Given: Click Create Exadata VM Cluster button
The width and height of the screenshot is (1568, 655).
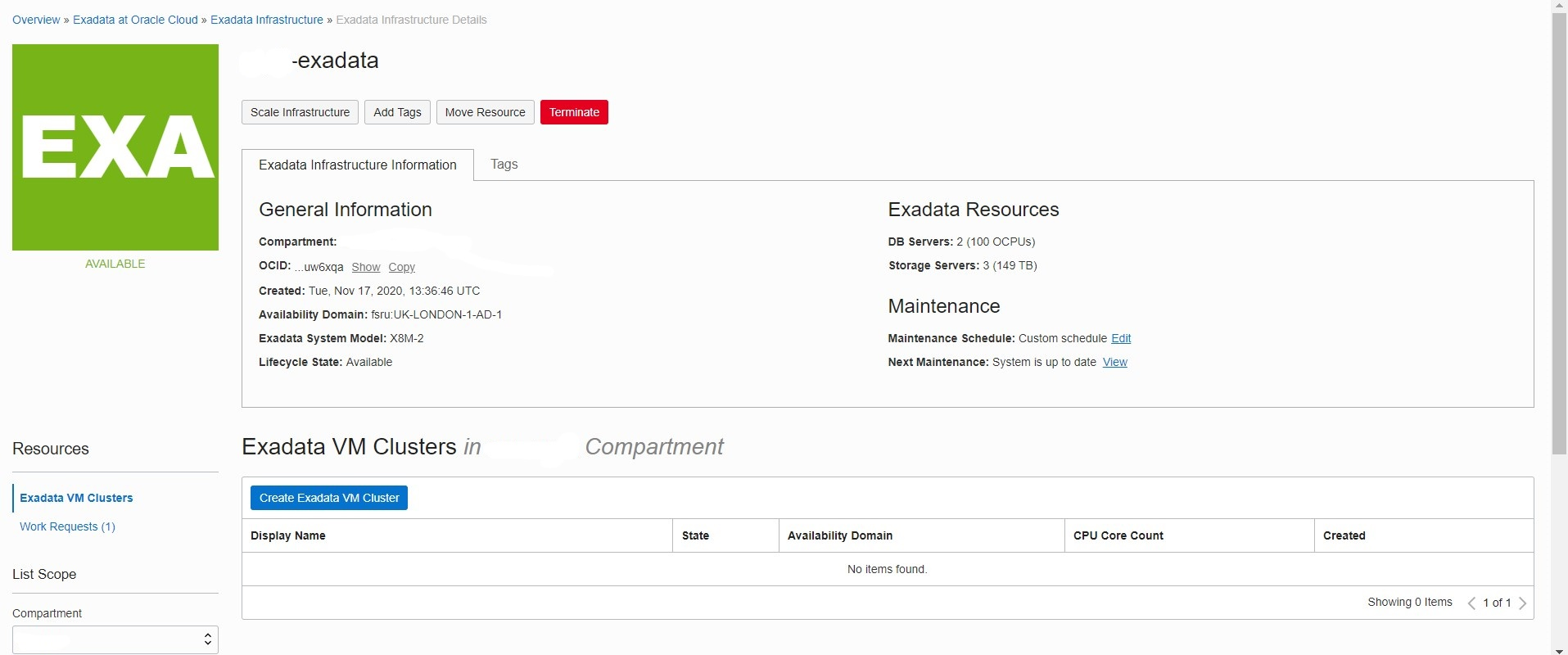Looking at the screenshot, I should (x=329, y=498).
